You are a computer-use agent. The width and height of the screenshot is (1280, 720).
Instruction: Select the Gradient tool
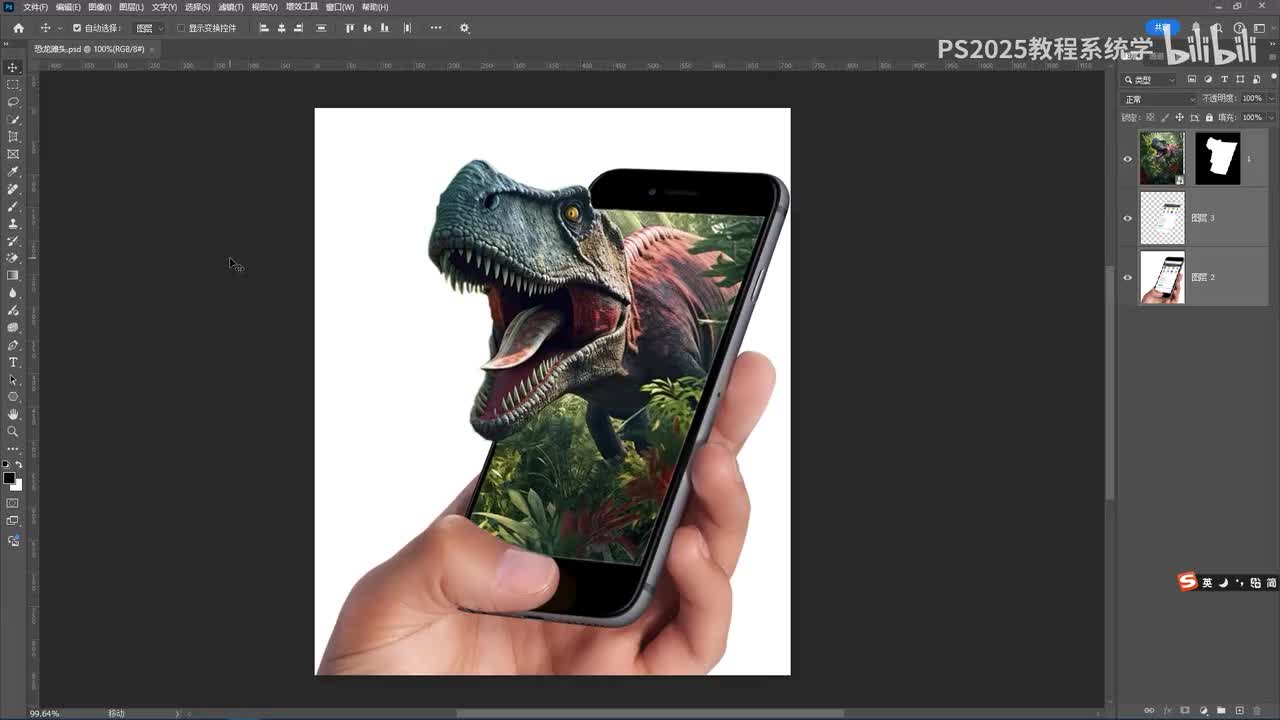(x=13, y=275)
